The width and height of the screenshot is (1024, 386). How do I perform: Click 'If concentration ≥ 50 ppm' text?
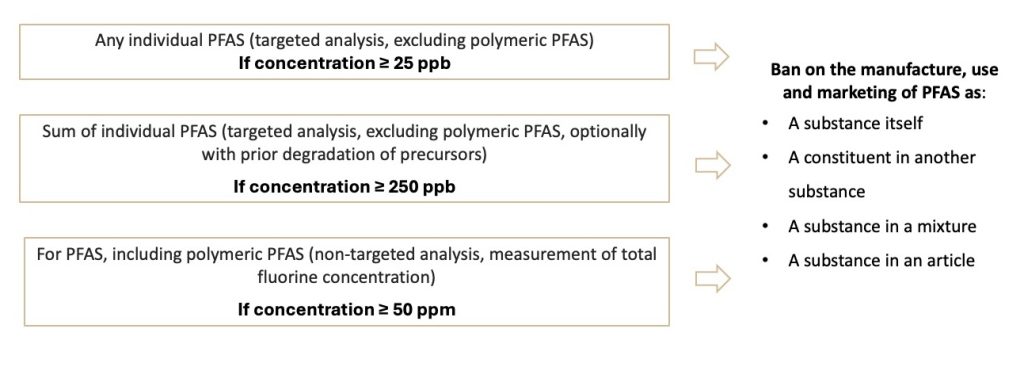346,309
